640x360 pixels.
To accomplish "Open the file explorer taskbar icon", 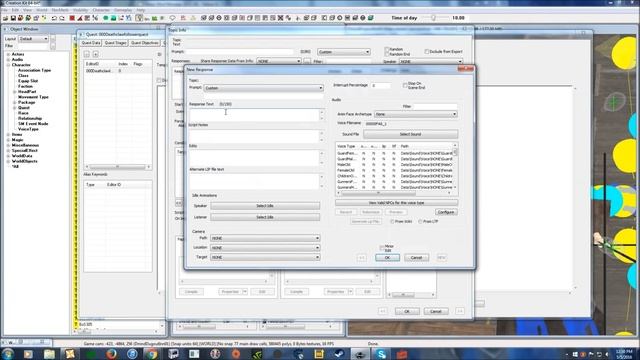I will click(x=49, y=353).
